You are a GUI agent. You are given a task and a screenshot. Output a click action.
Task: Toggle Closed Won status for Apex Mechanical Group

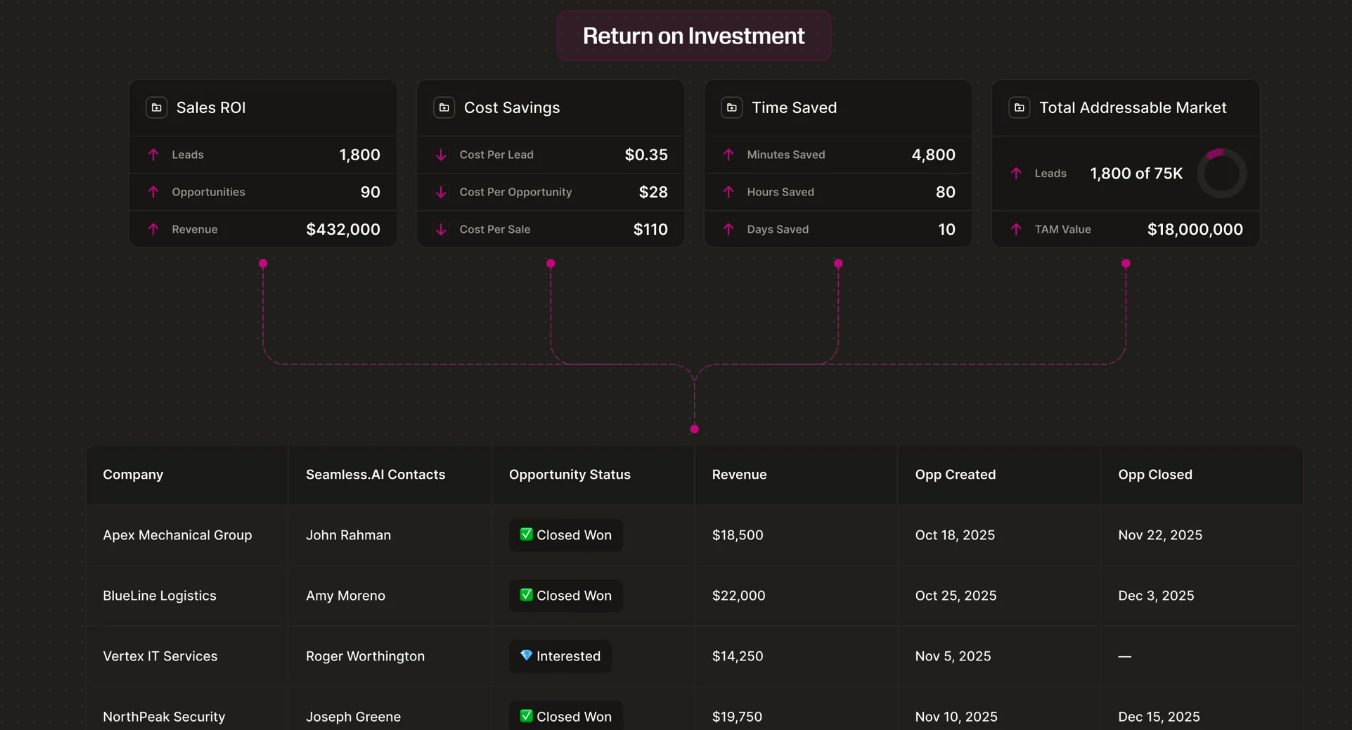[565, 535]
